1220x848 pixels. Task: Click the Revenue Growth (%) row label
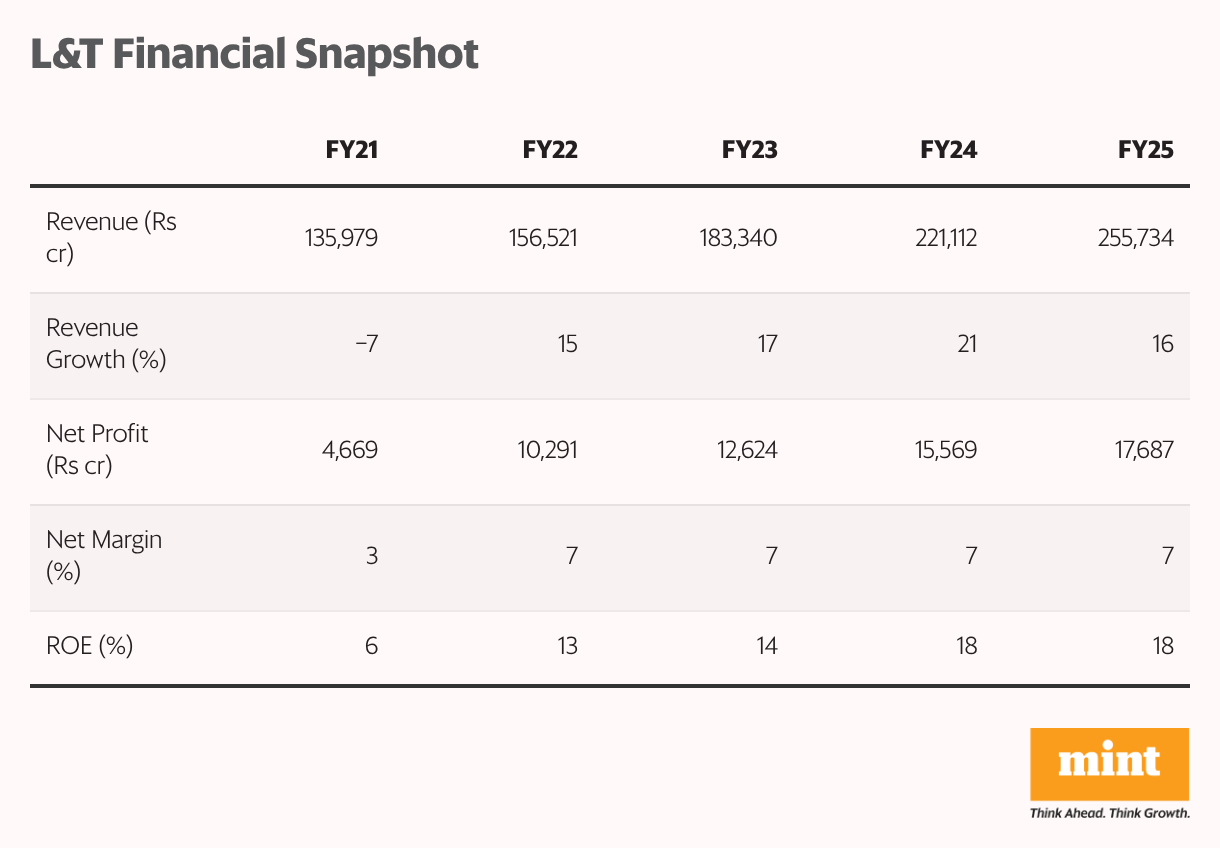click(x=106, y=344)
